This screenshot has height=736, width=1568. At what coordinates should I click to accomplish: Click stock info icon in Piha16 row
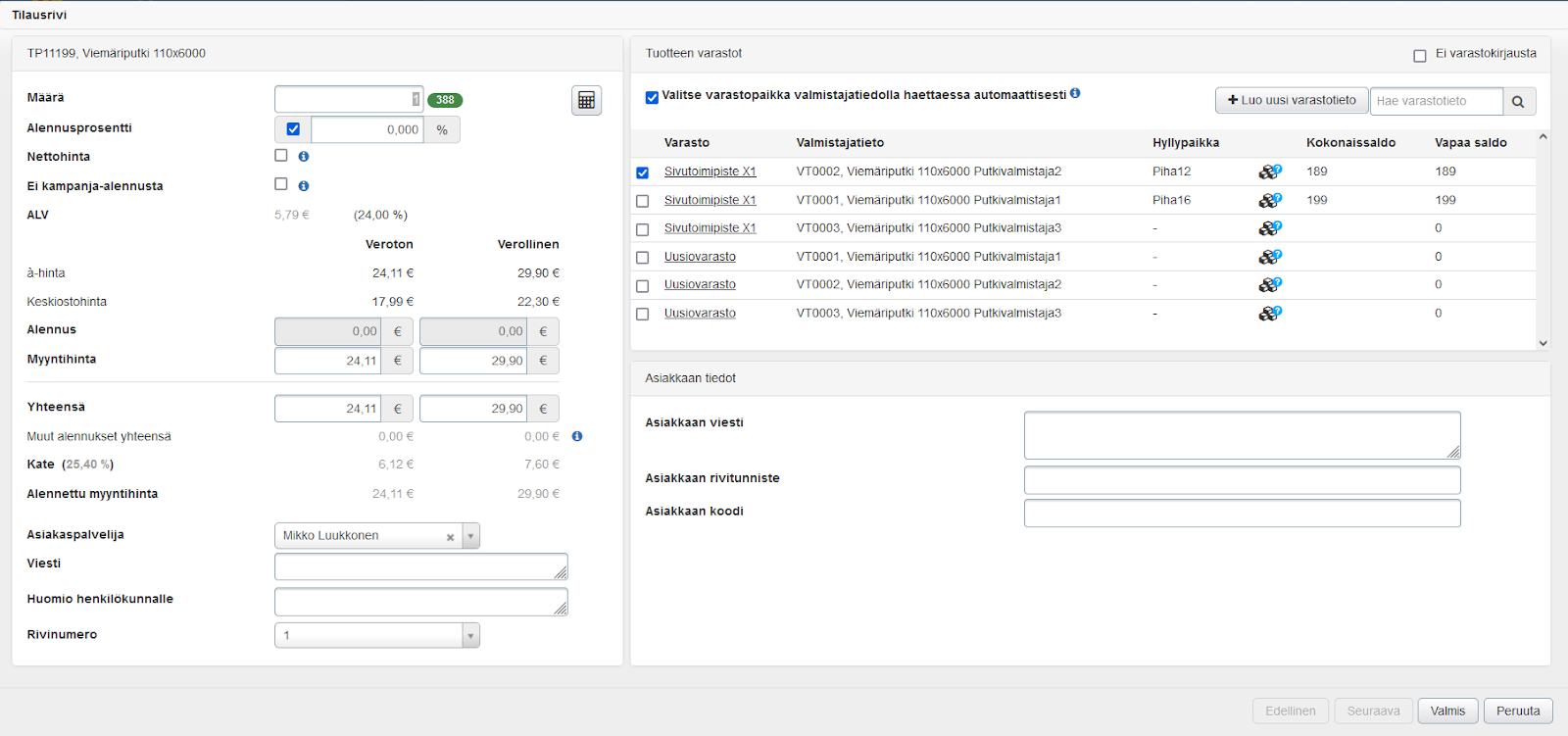[1269, 200]
